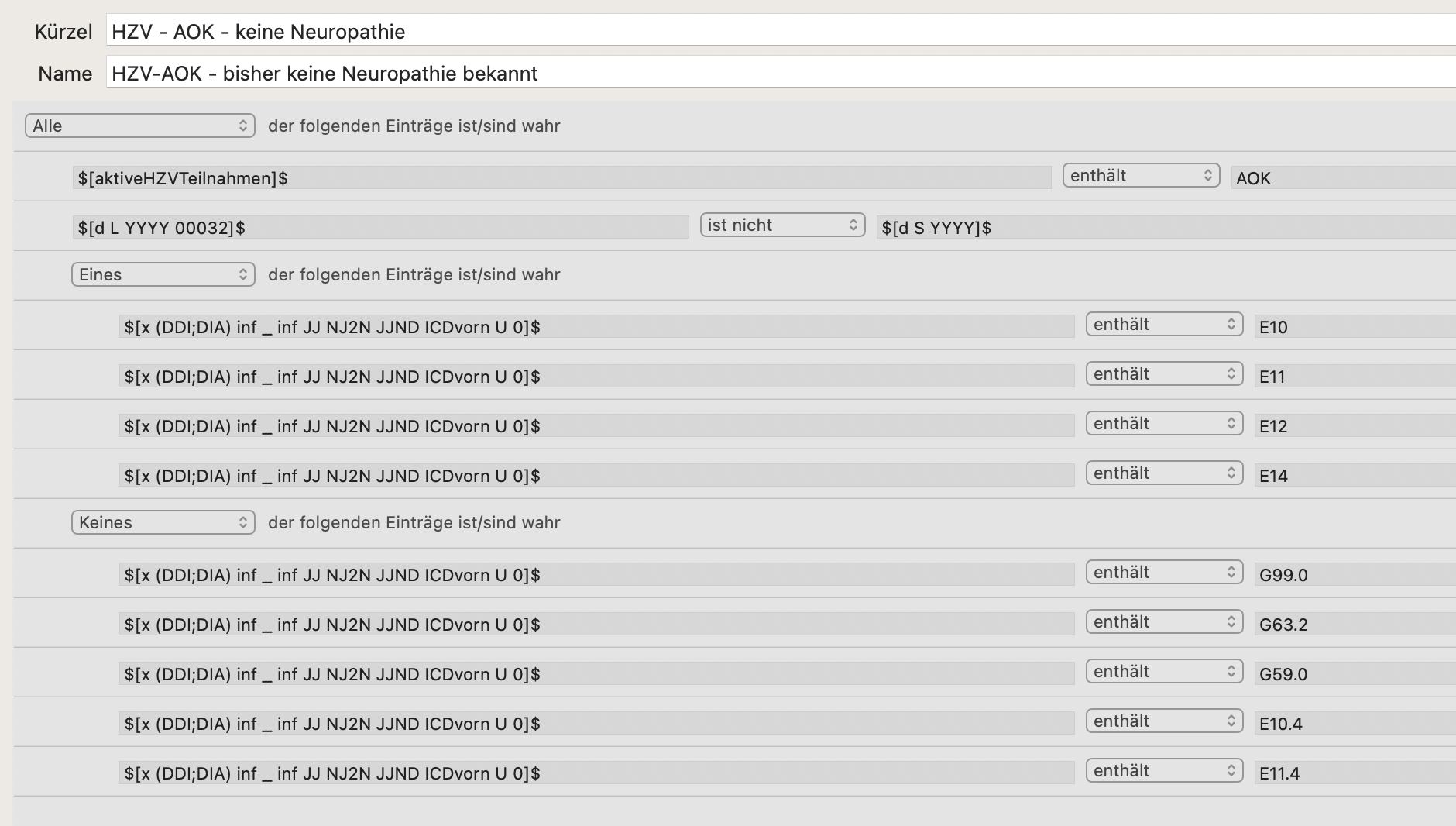
Task: Click the E11 value field
Action: [1355, 376]
